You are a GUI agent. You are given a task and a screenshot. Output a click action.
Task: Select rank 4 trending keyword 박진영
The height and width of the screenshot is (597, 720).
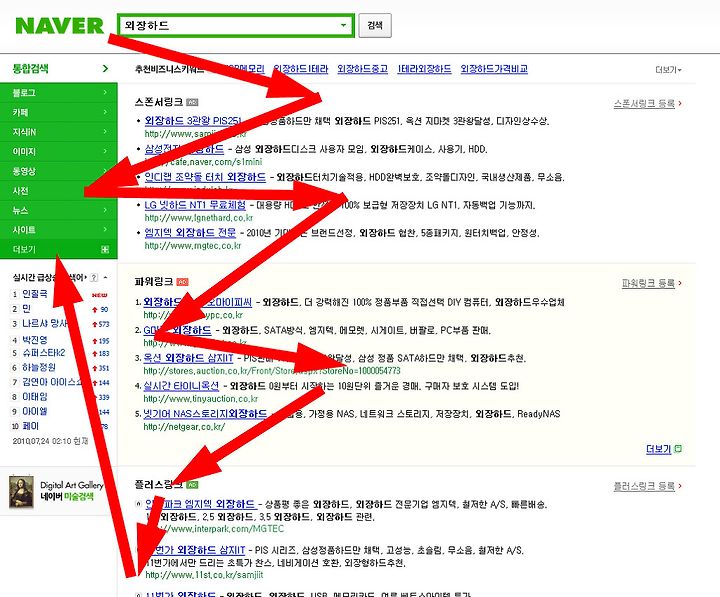35,340
